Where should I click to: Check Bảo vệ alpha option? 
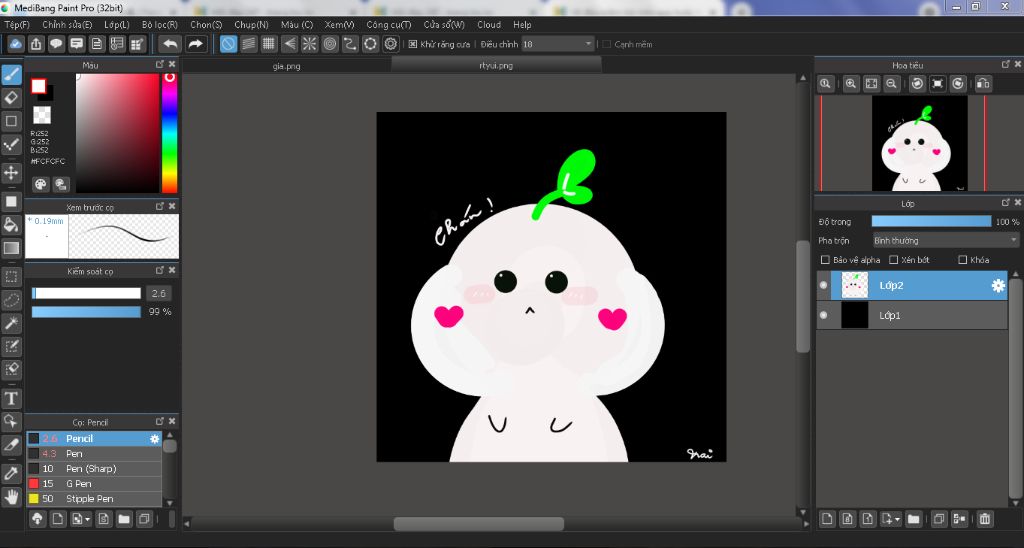[825, 260]
